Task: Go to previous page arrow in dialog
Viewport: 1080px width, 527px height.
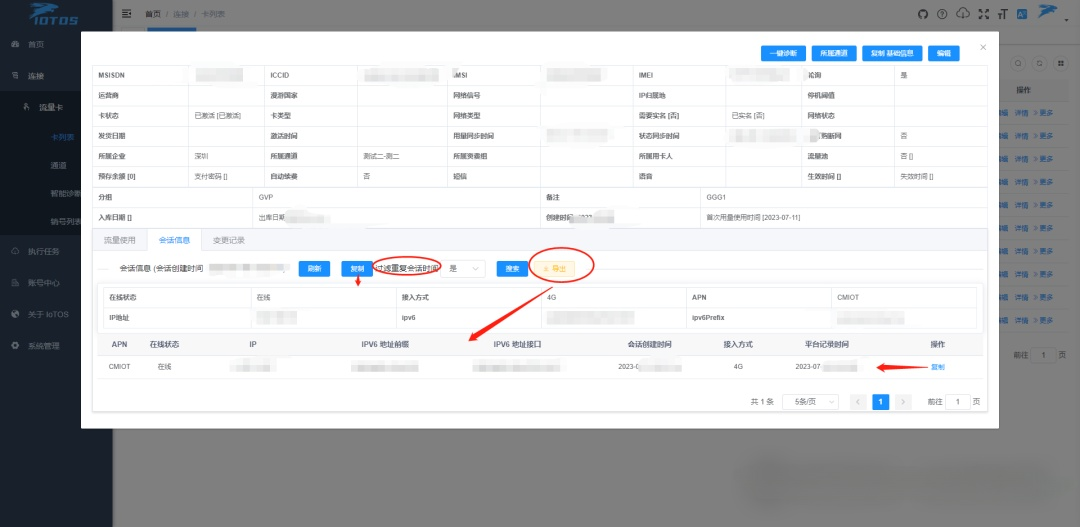Action: [x=858, y=402]
